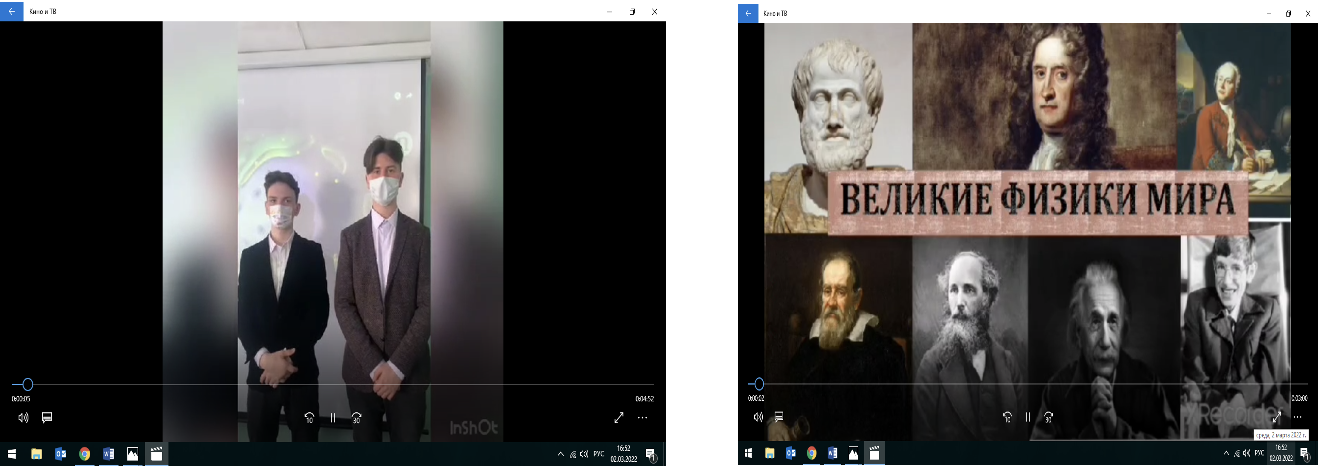
Task: Click seek bar handle in right player
Action: (758, 384)
